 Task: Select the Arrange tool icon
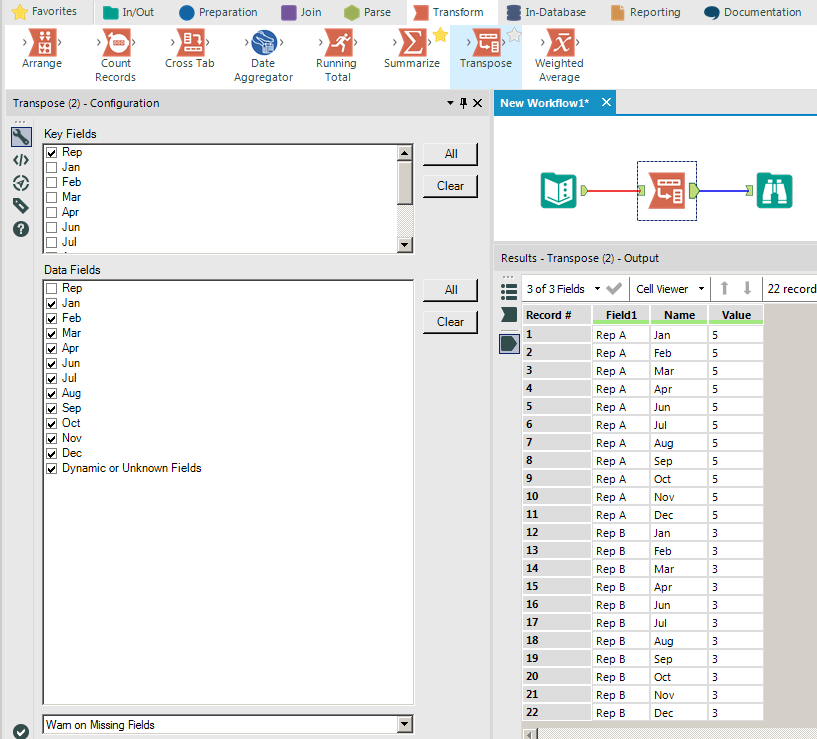click(x=42, y=42)
